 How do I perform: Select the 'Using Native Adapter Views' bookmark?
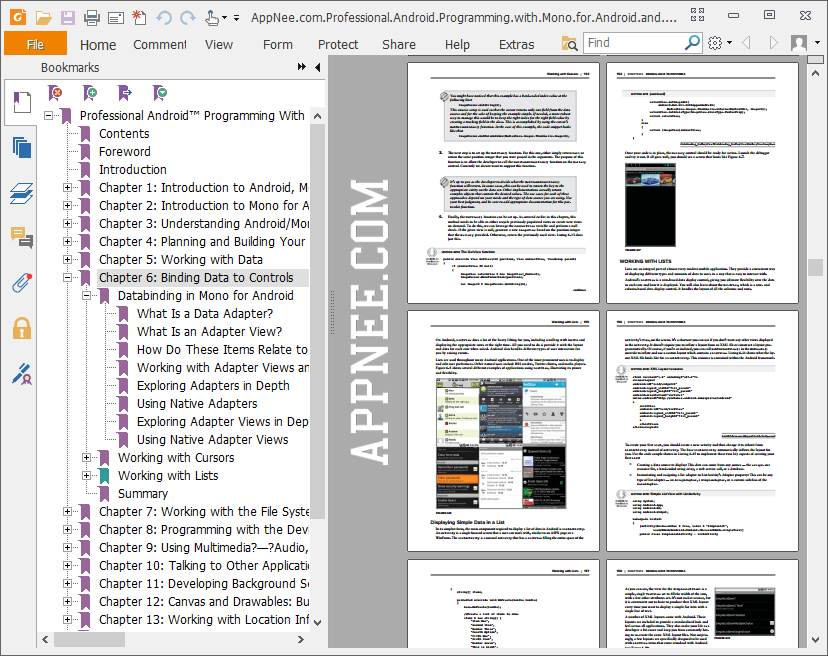213,439
